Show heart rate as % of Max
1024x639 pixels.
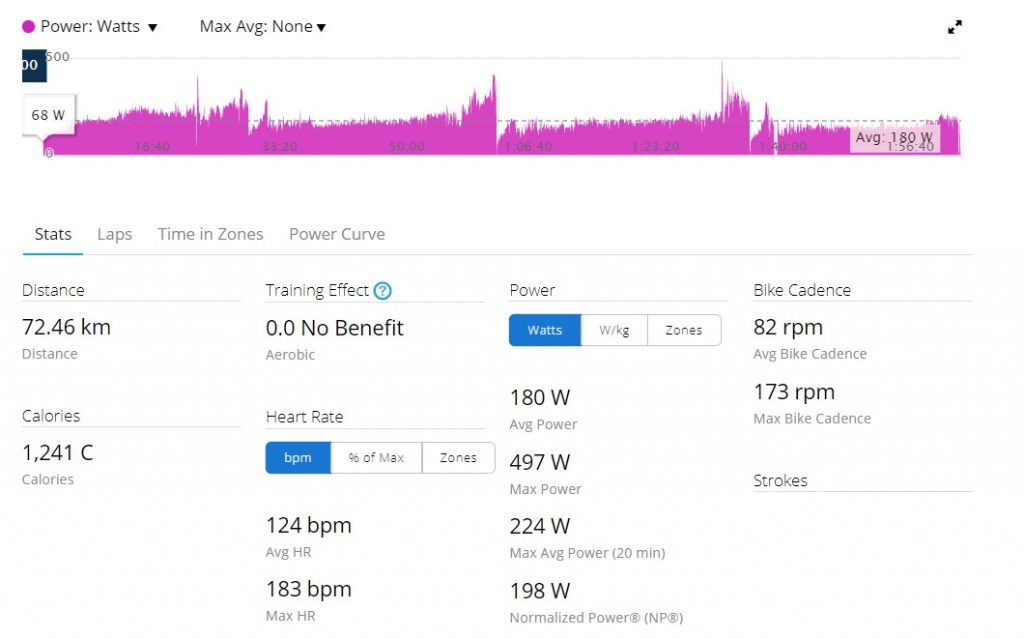(x=376, y=458)
